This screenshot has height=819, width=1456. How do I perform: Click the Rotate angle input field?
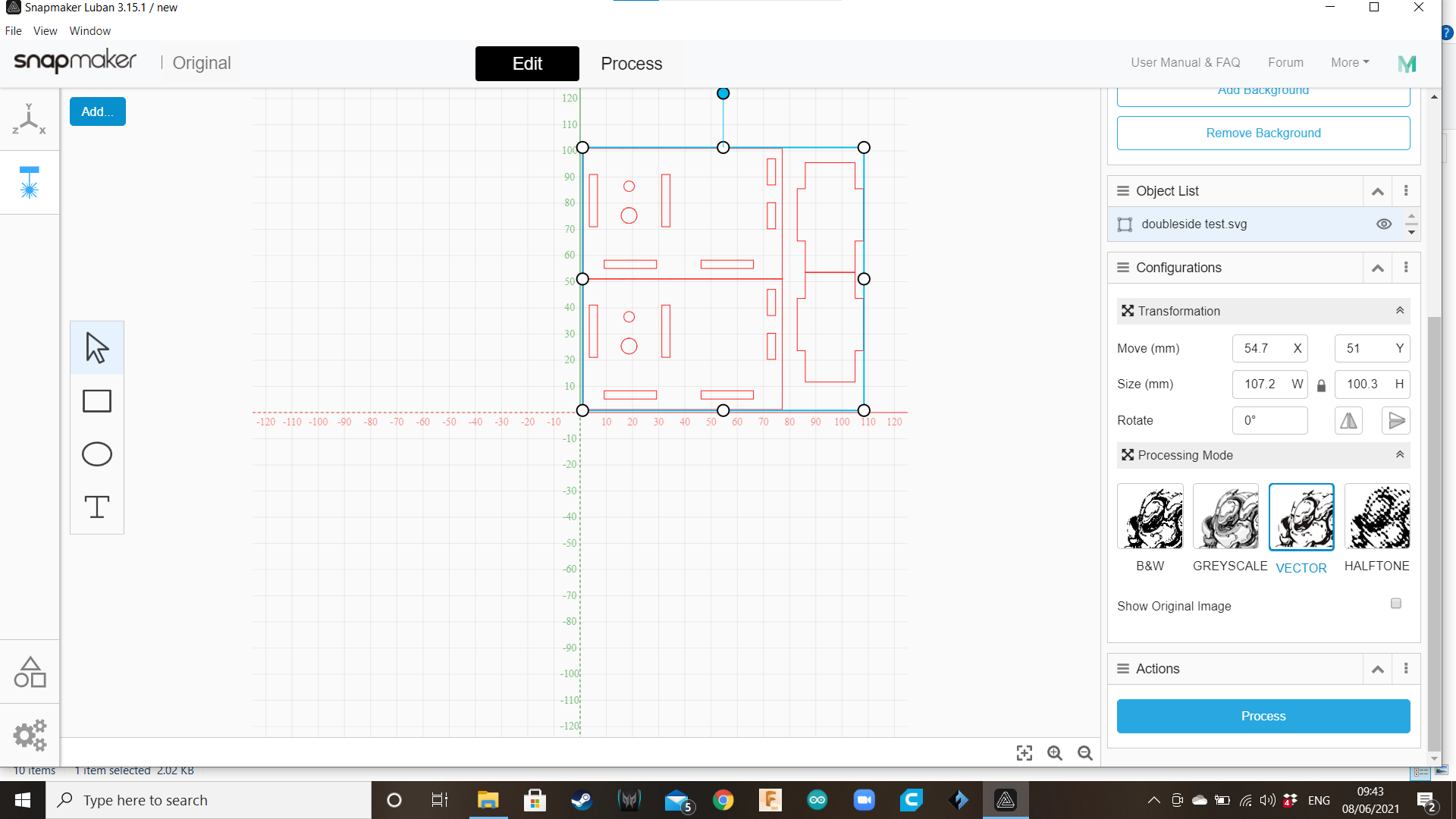(1270, 420)
